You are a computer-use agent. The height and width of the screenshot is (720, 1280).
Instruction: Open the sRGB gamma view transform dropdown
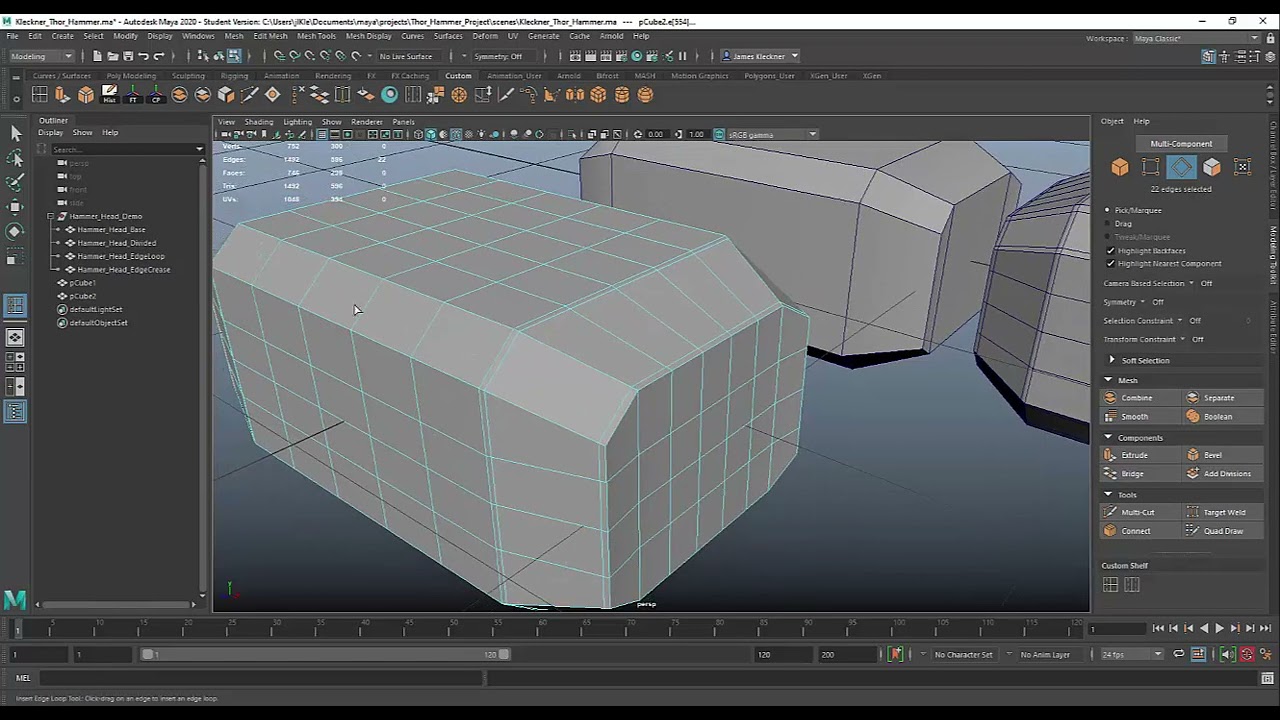click(771, 134)
